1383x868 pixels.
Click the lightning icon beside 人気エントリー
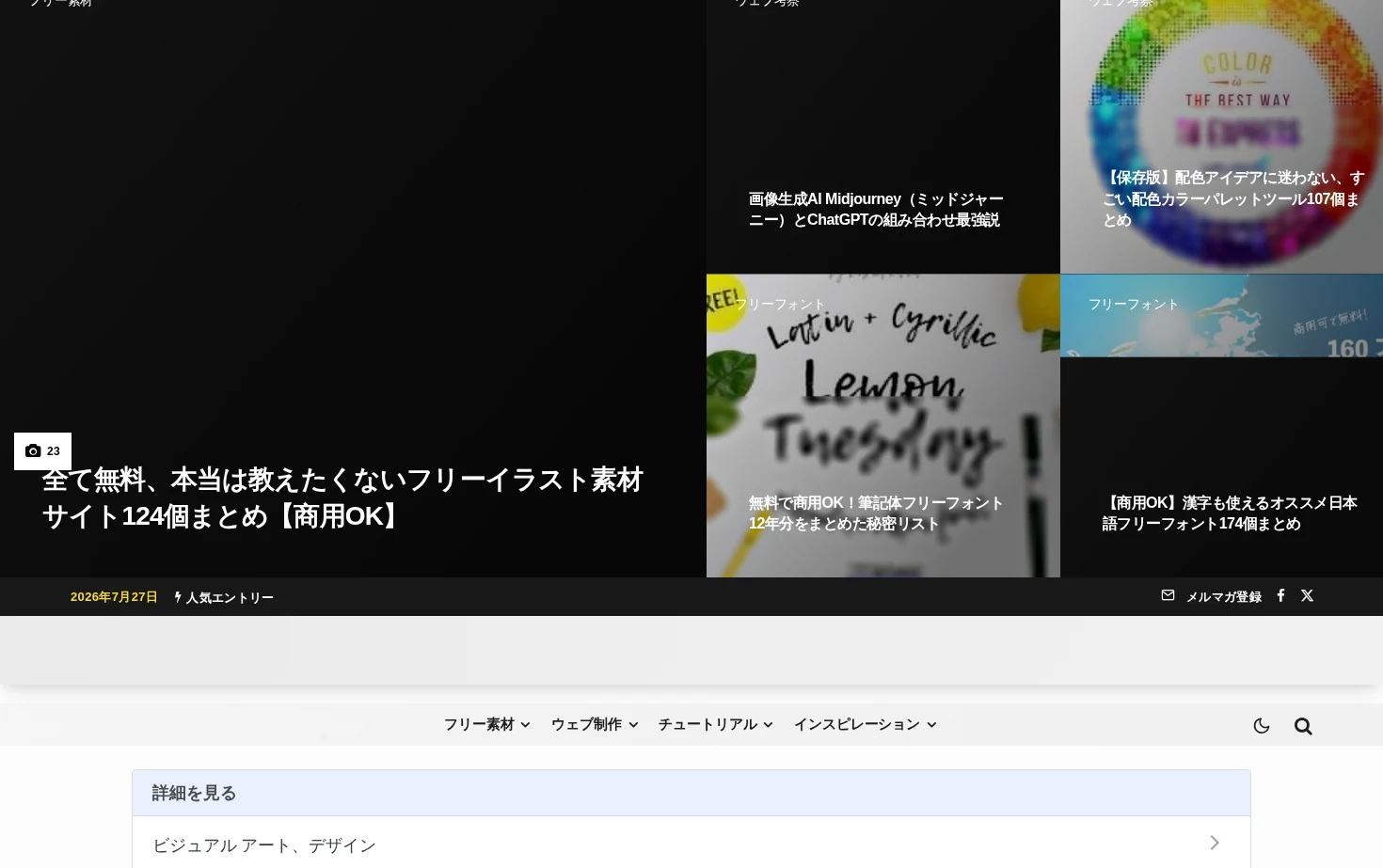coord(178,597)
